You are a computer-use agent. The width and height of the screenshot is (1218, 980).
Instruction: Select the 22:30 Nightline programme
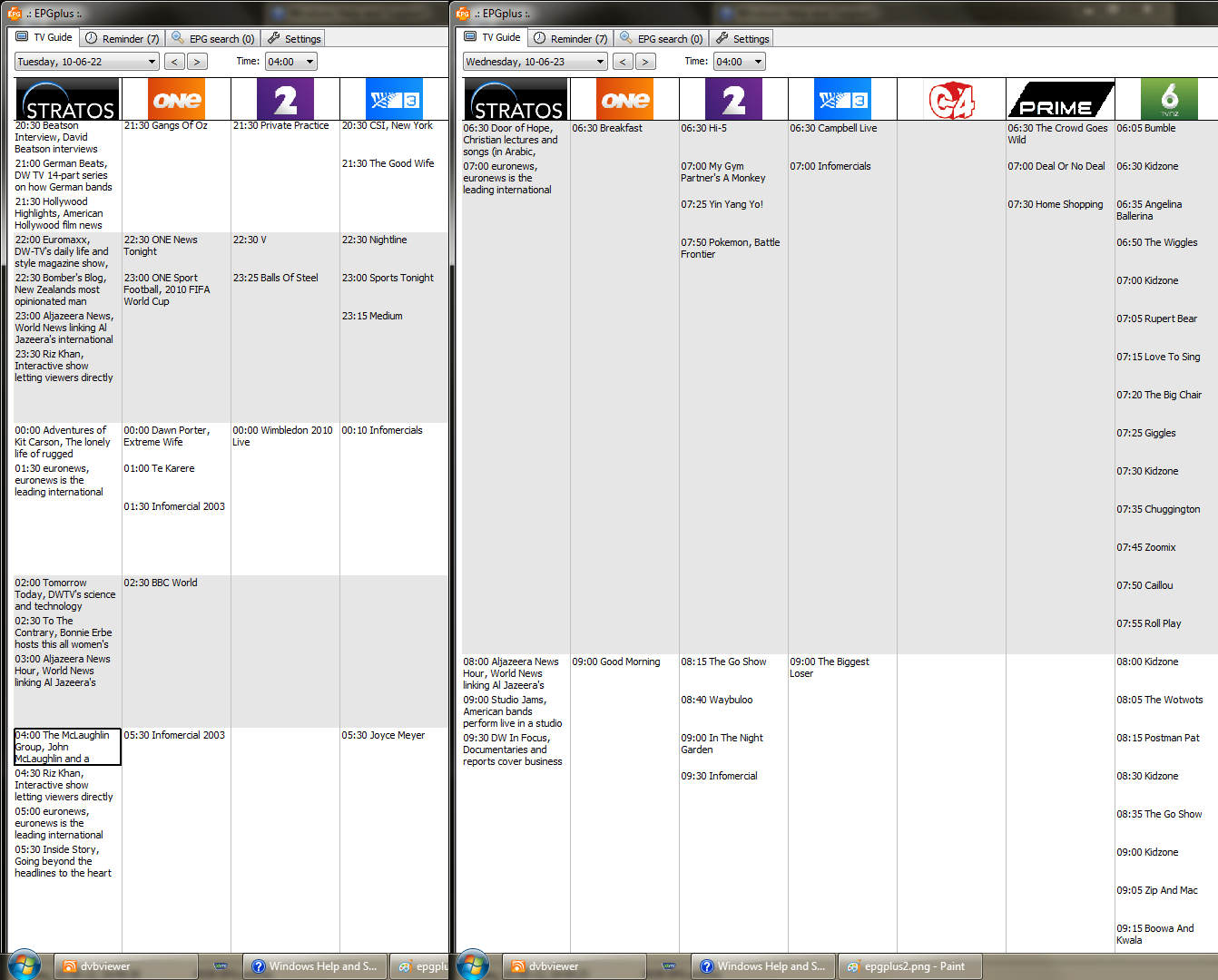tap(374, 240)
